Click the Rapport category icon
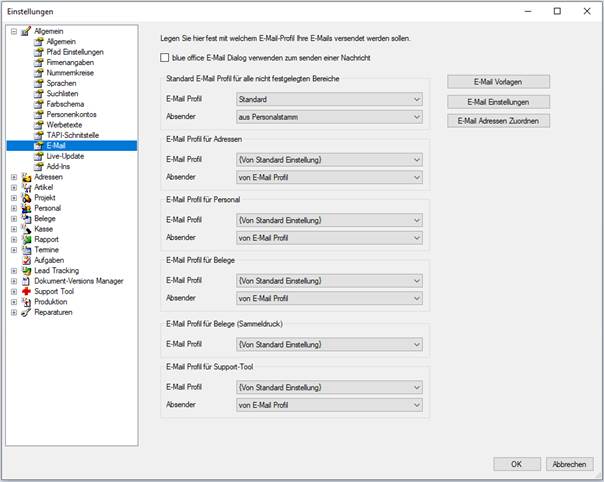Screen dimensions: 604x482 click(x=26, y=240)
